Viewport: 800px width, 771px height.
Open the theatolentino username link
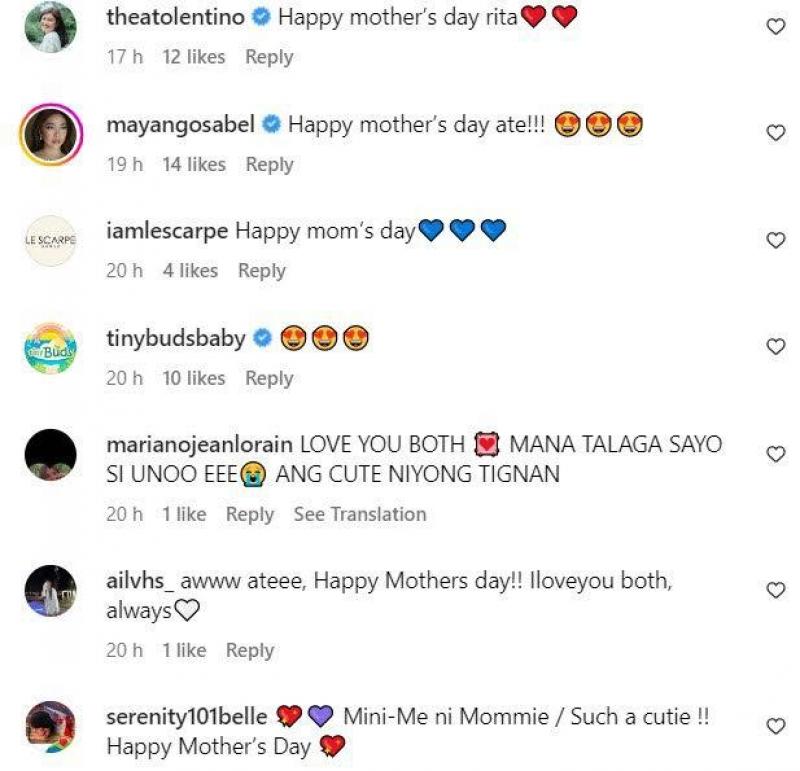click(175, 17)
